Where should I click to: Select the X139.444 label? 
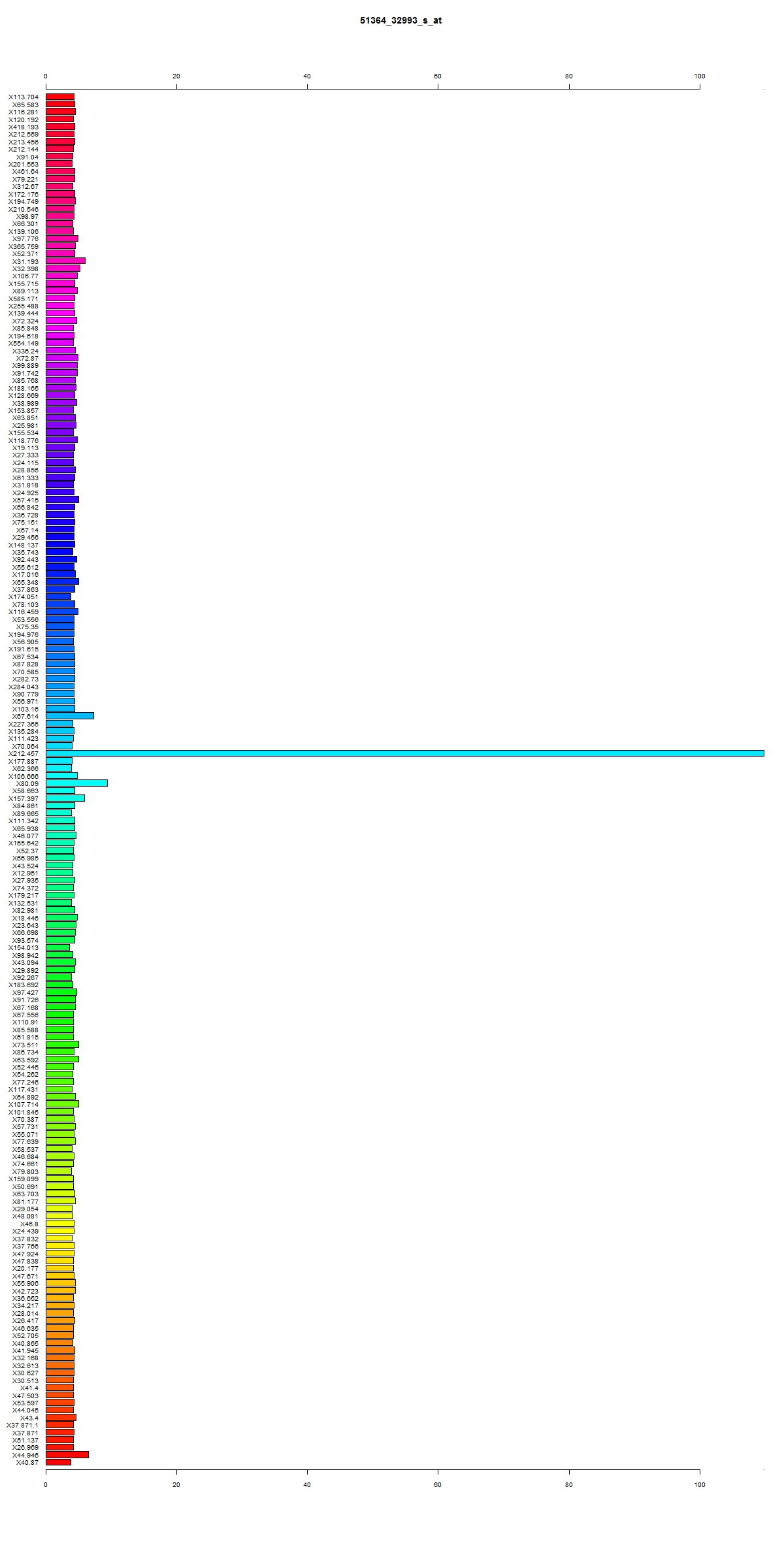point(24,313)
